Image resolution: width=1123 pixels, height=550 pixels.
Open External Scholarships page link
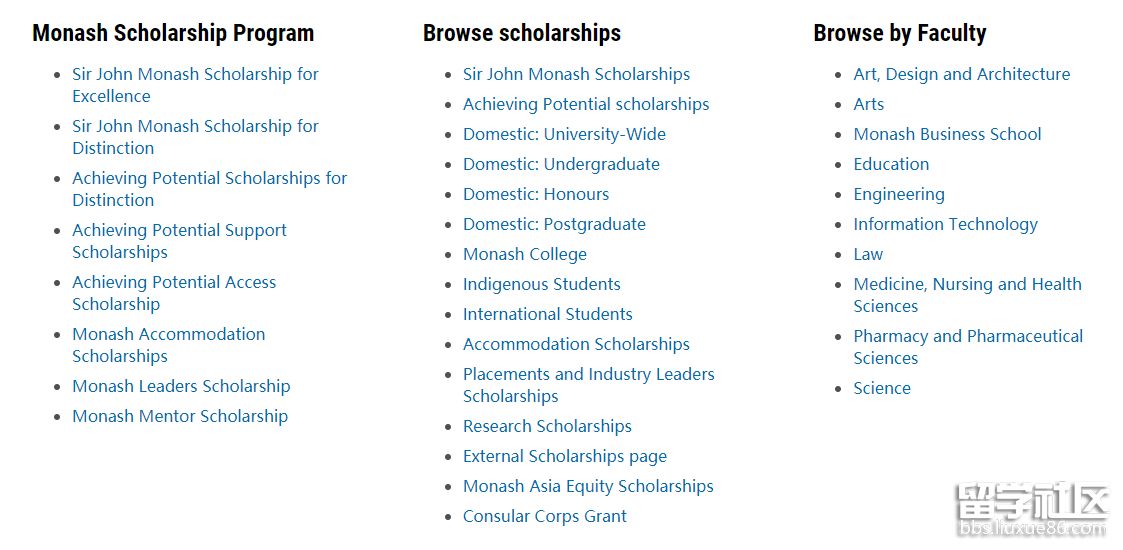click(x=565, y=456)
